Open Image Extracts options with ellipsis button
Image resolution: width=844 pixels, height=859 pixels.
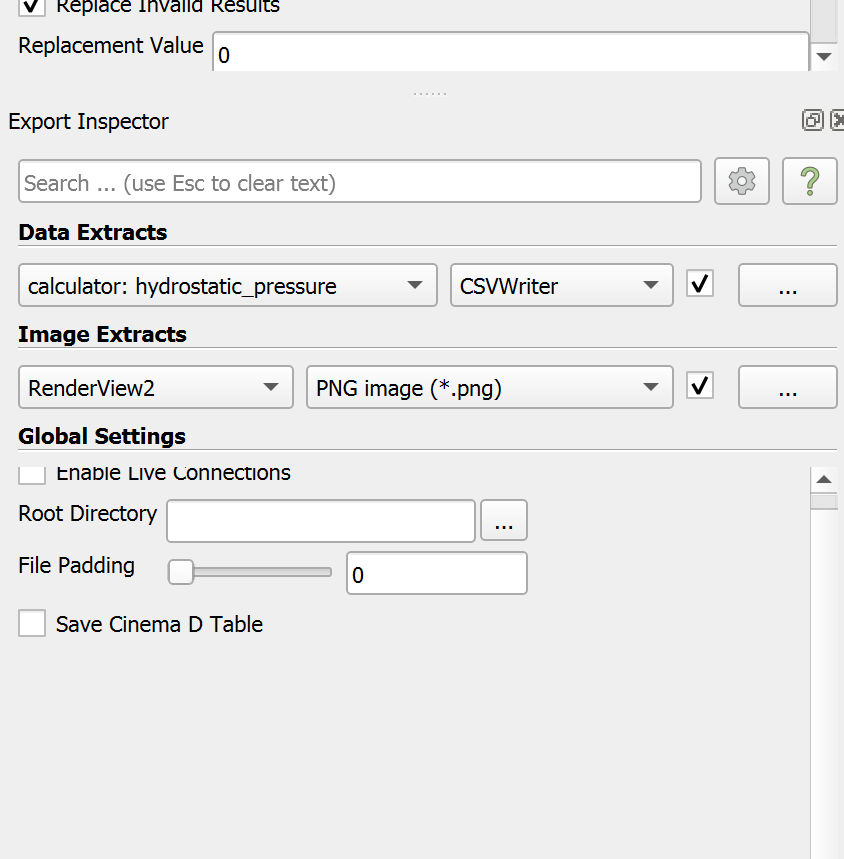(x=787, y=386)
